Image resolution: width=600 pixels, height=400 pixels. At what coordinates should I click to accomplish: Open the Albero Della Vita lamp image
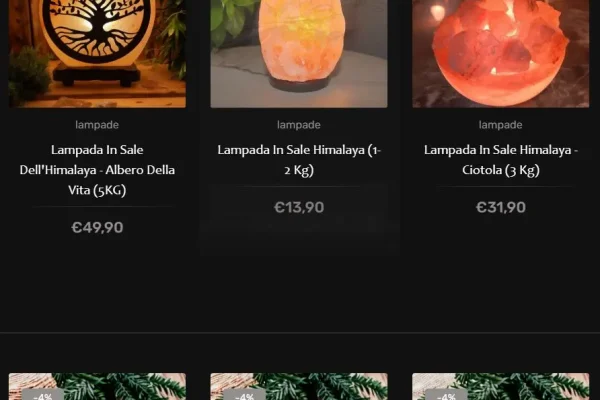97,54
